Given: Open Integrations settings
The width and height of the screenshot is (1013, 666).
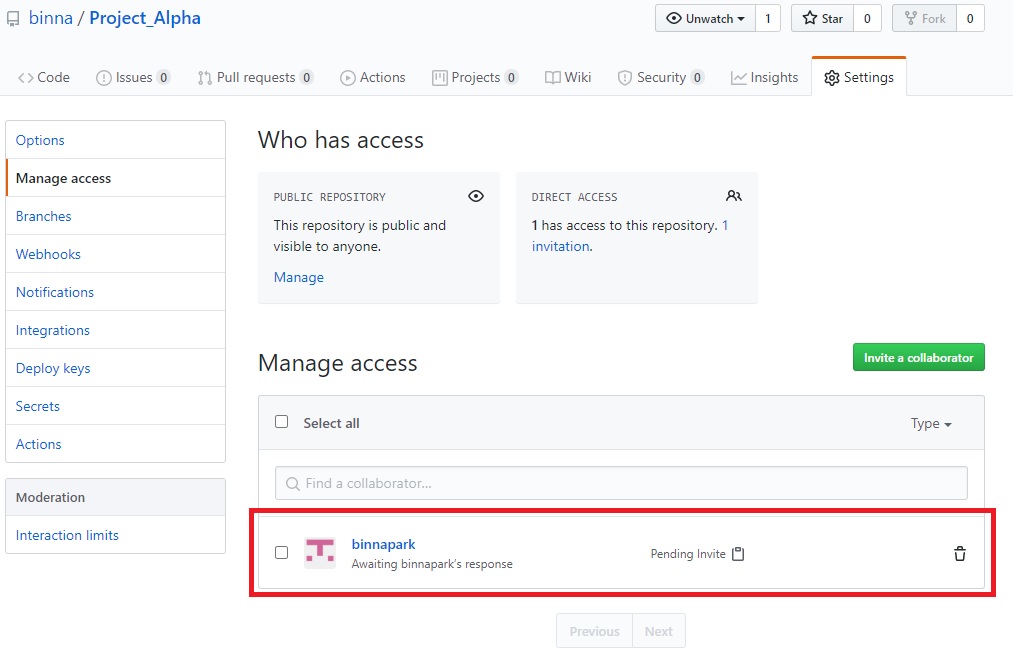Looking at the screenshot, I should tap(116, 330).
